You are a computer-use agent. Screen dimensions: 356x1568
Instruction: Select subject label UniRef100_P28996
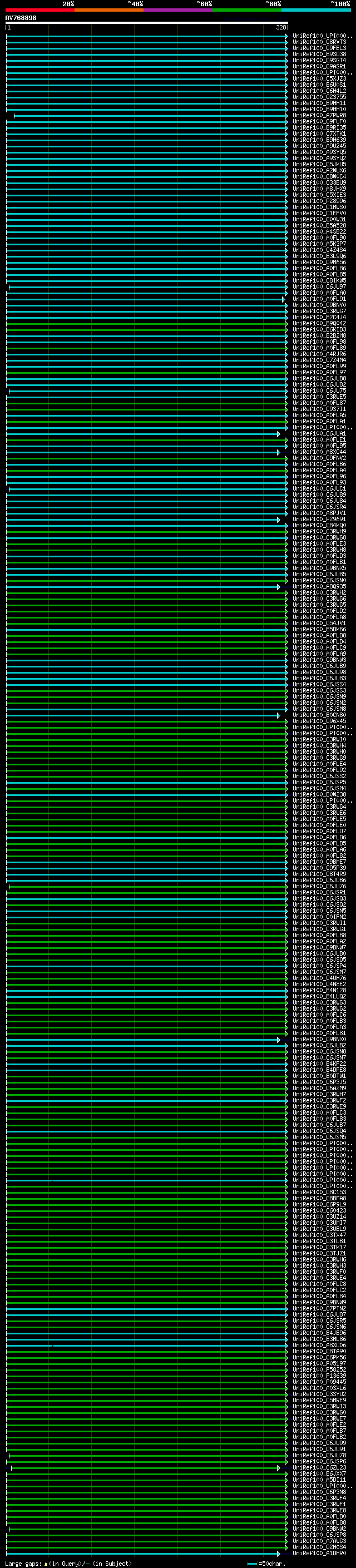tap(319, 201)
